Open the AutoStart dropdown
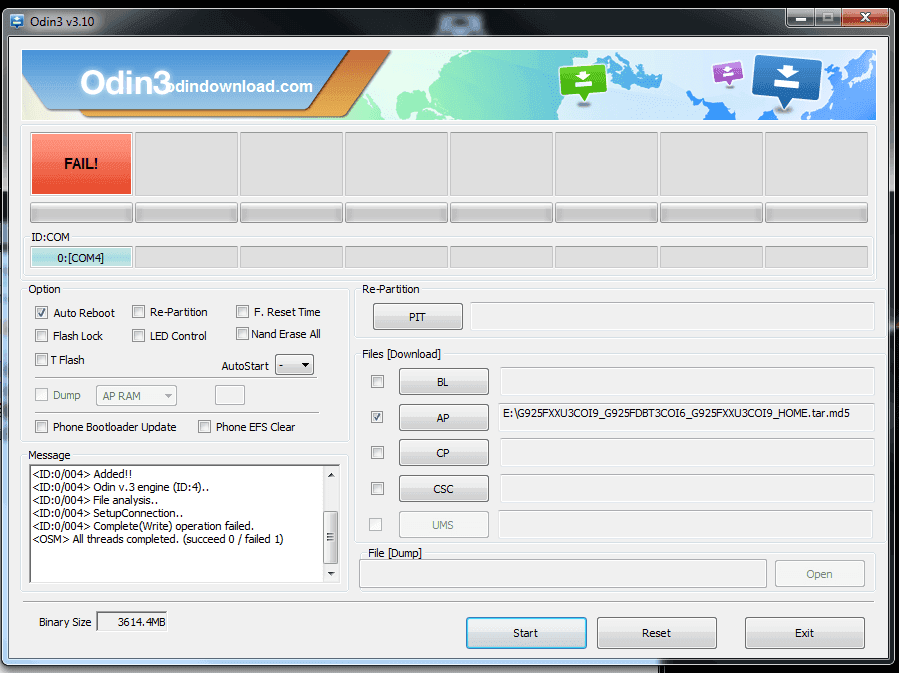Viewport: 899px width, 673px height. [x=294, y=365]
